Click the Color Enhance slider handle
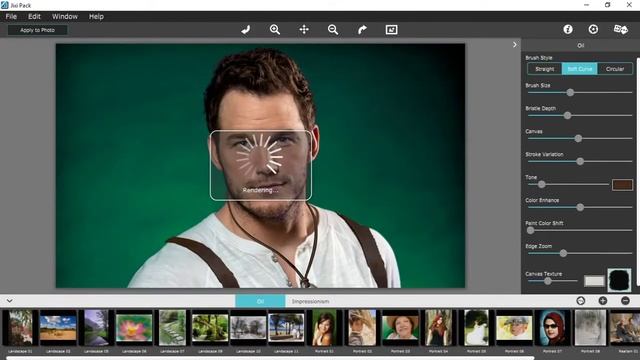Viewport: 640px width, 360px height. pyautogui.click(x=580, y=207)
